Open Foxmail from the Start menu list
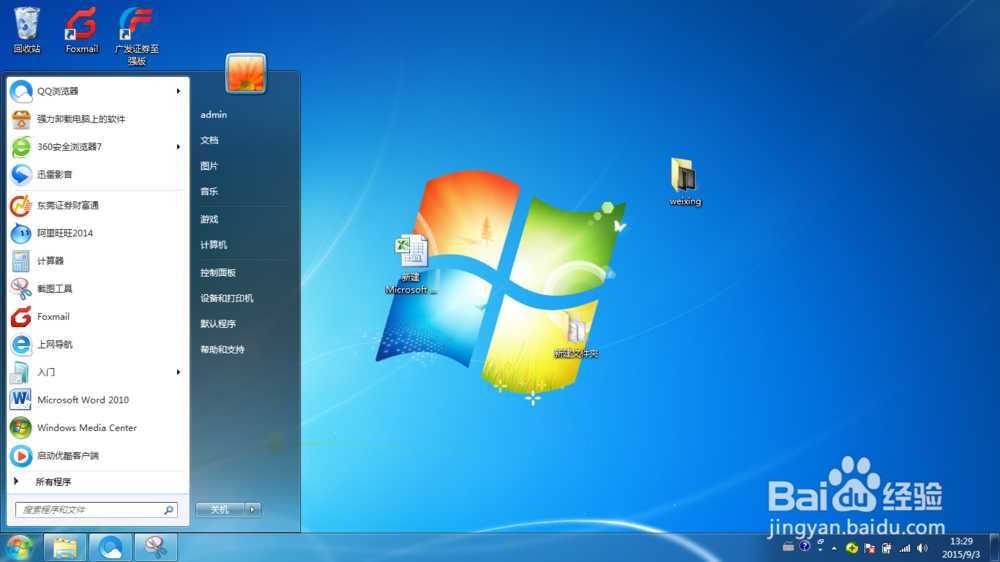 click(98, 316)
